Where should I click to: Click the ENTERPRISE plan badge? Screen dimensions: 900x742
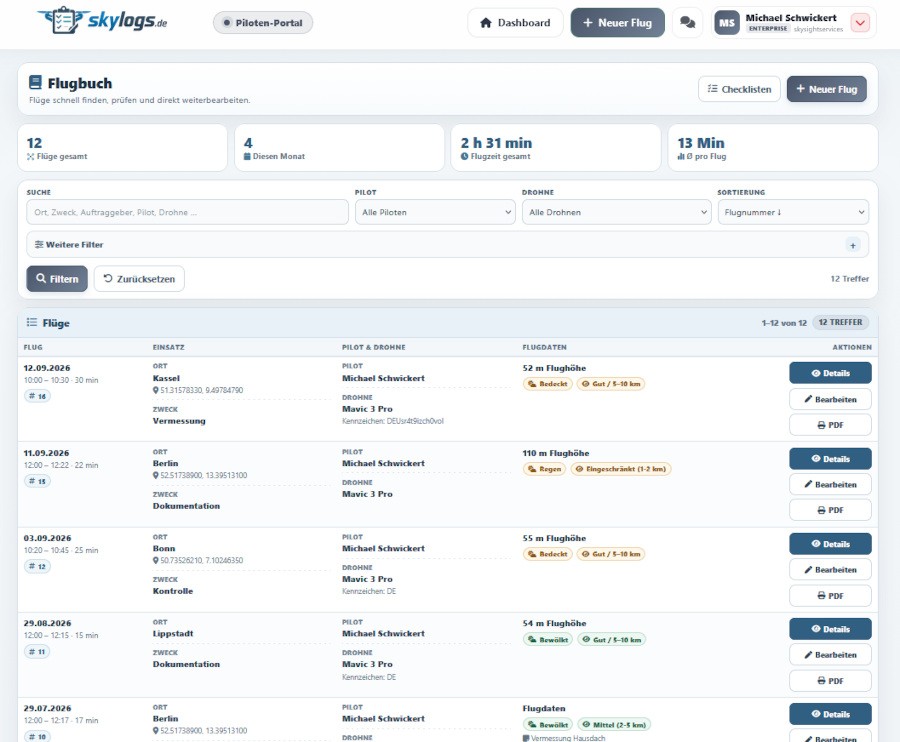(x=768, y=29)
